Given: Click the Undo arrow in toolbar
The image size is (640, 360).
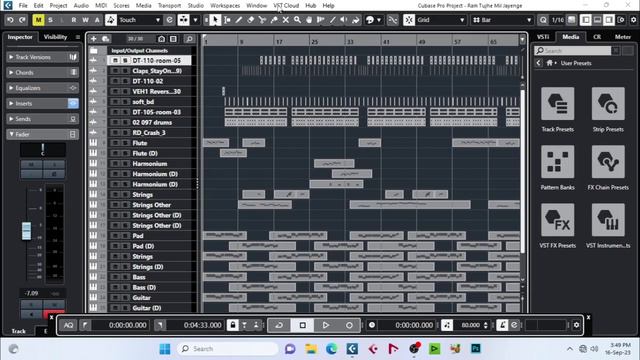Looking at the screenshot, I should (x=10, y=20).
